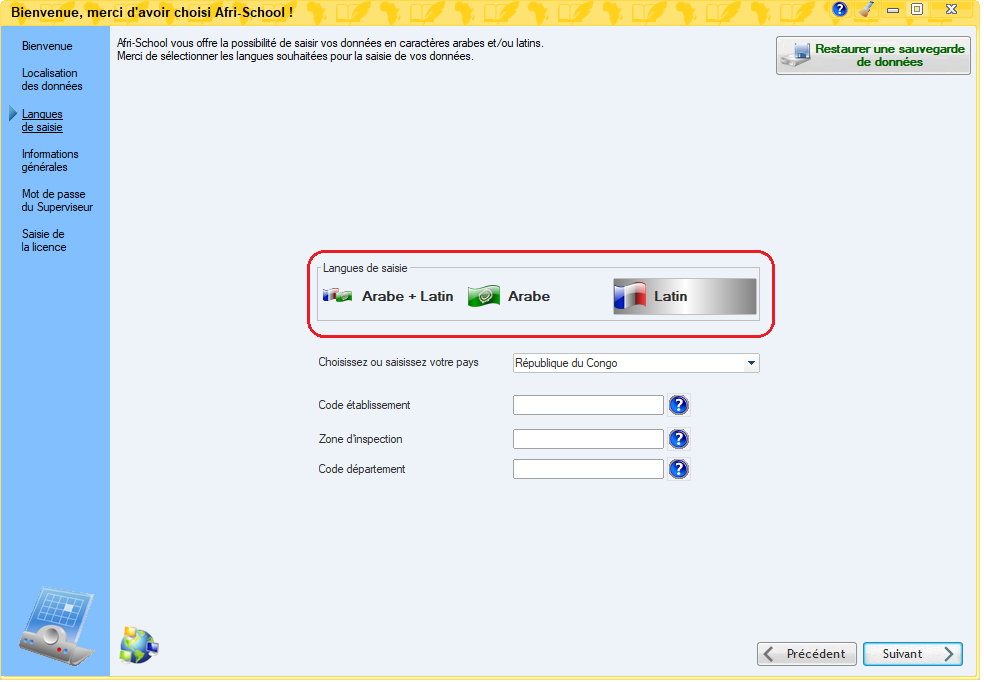This screenshot has height=682, width=984.
Task: Select the Arabe language option
Action: [x=510, y=296]
